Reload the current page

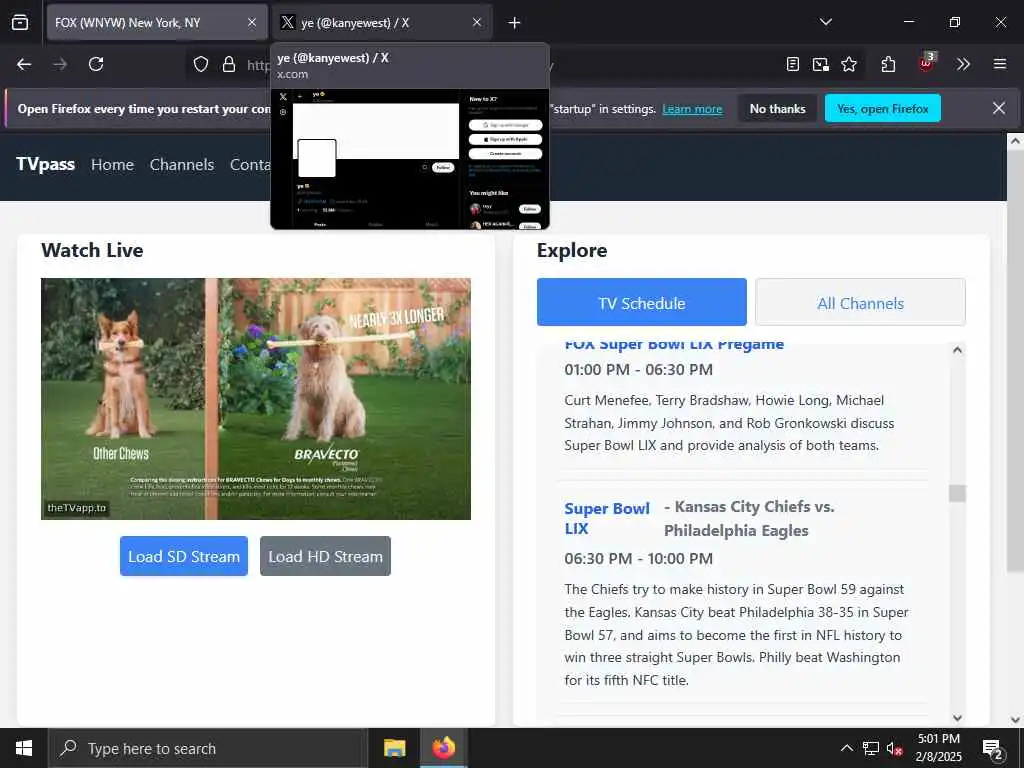tap(96, 64)
